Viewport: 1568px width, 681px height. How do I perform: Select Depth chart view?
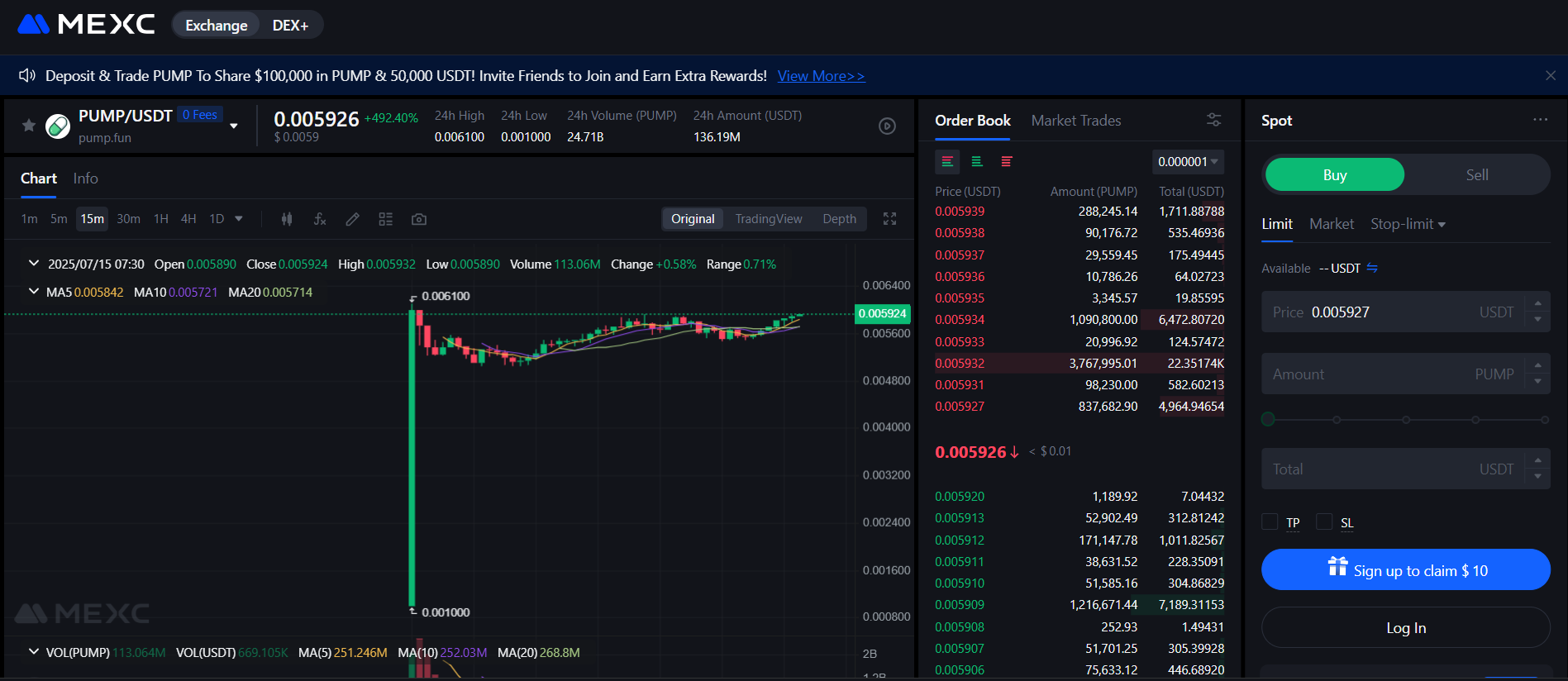[x=839, y=219]
